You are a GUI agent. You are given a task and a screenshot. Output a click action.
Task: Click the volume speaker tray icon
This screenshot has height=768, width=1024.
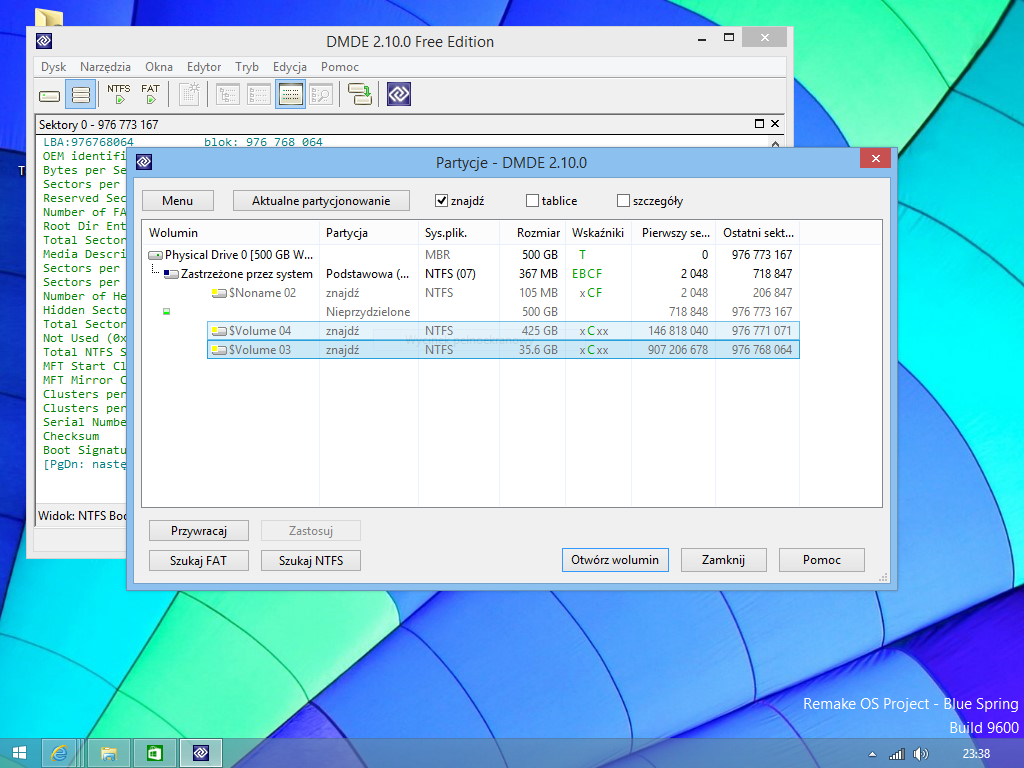tap(921, 754)
